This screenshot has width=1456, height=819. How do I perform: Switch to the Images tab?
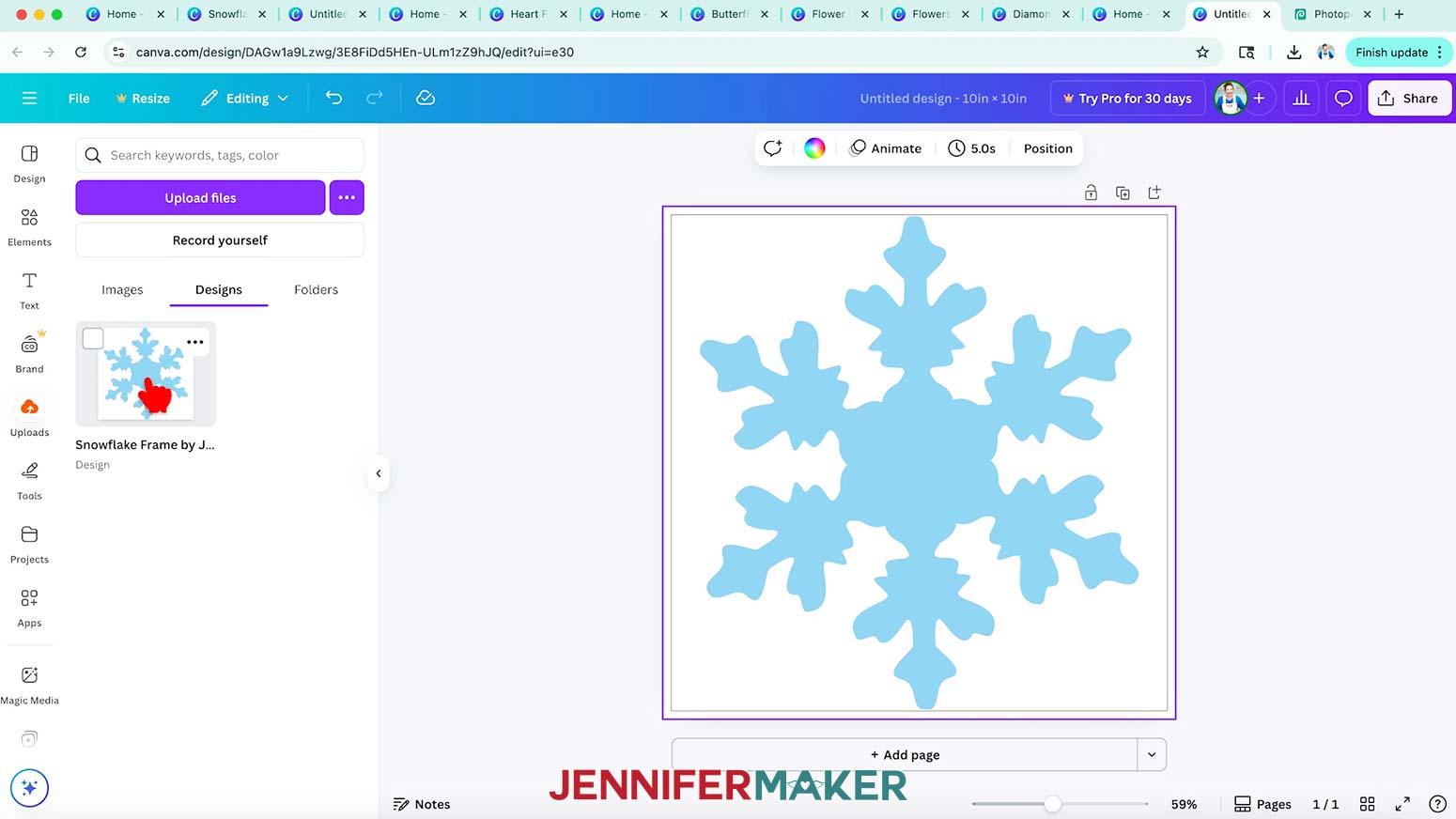click(x=122, y=289)
